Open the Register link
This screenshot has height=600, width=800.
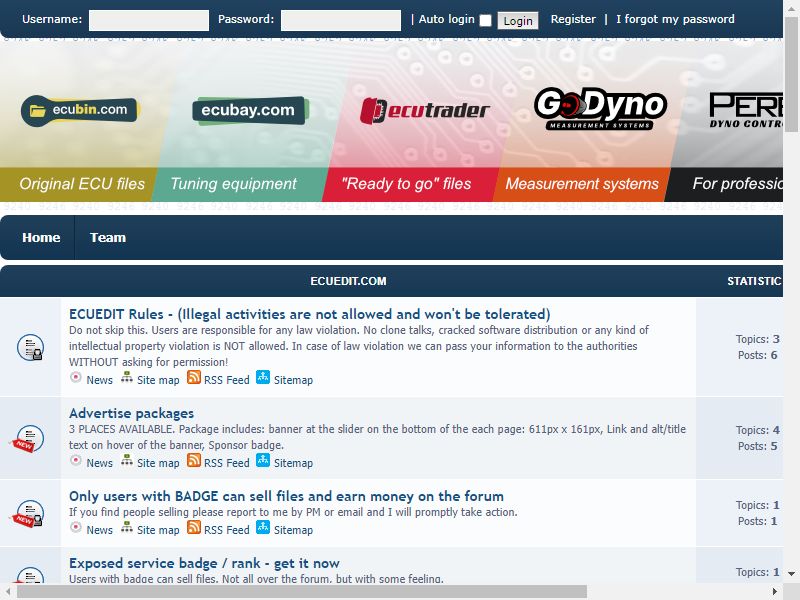pyautogui.click(x=573, y=19)
